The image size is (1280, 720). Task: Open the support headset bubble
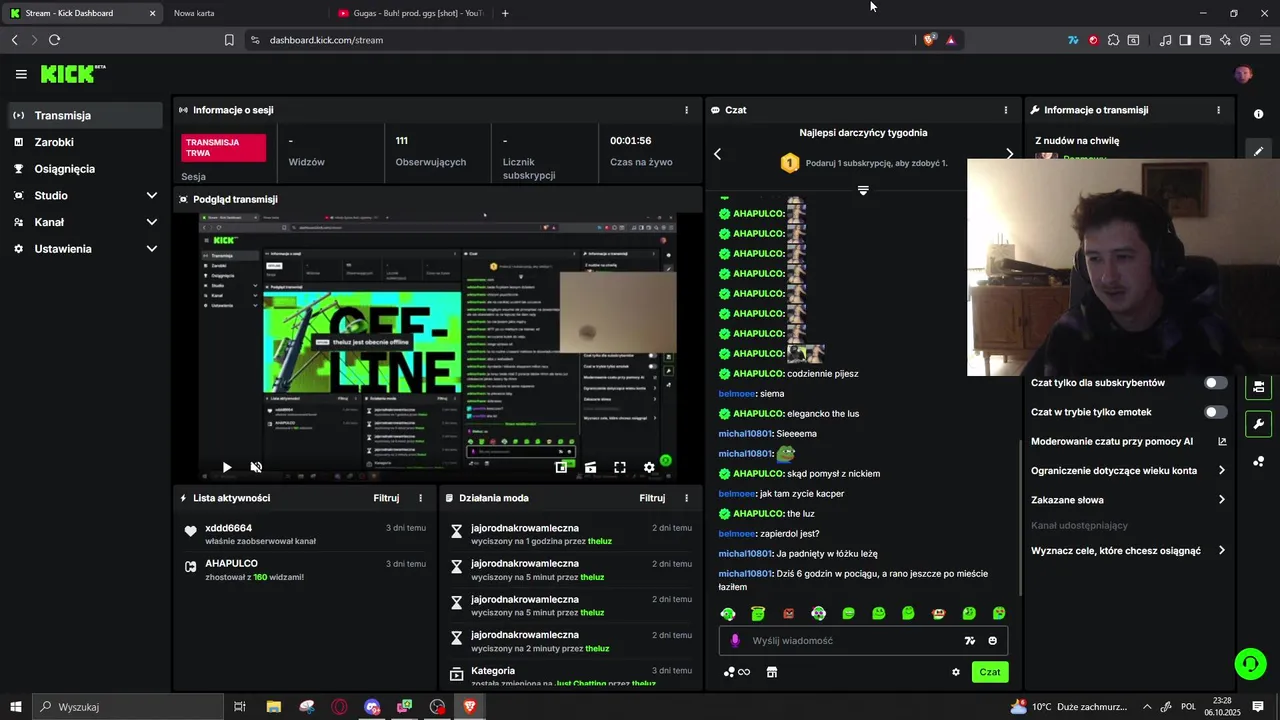1250,663
